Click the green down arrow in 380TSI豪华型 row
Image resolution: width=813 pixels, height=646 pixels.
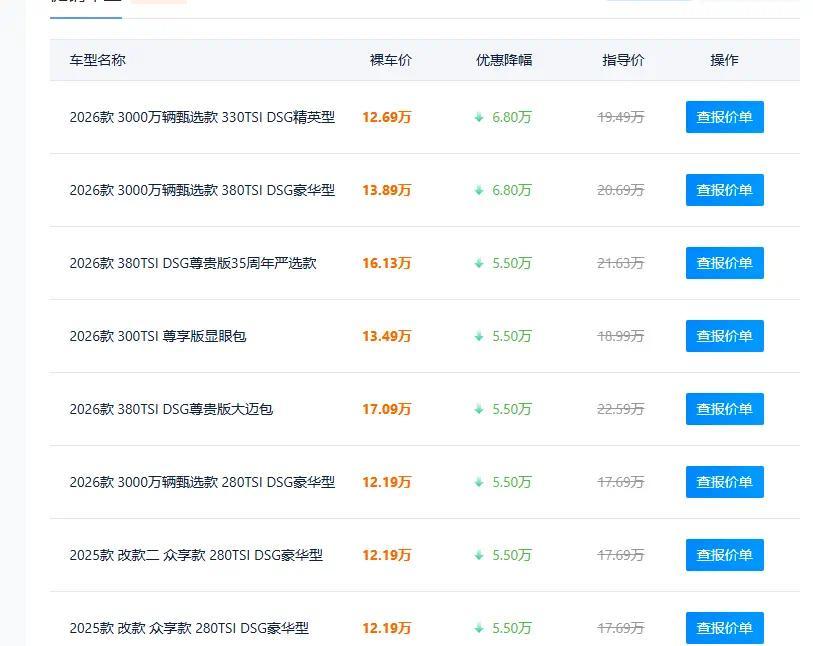479,191
